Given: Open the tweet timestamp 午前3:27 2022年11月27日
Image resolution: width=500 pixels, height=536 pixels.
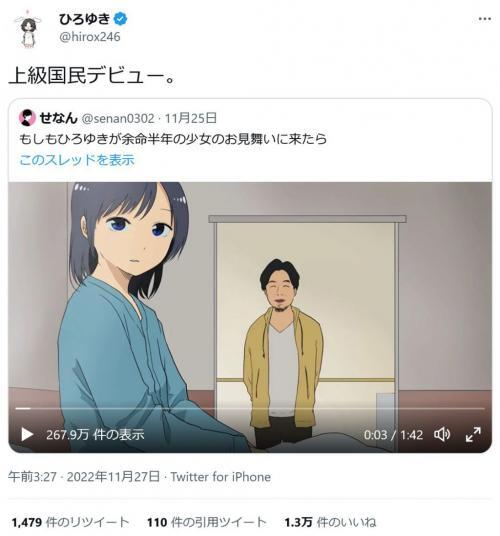Looking at the screenshot, I should [84, 477].
